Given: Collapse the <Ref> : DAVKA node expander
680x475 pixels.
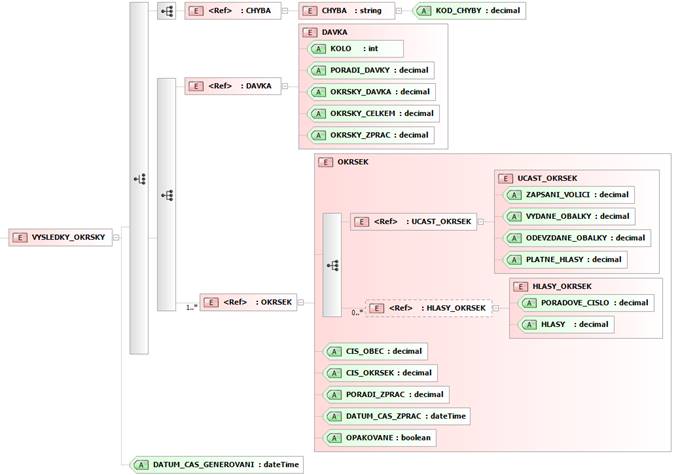Looking at the screenshot, I should [x=285, y=86].
